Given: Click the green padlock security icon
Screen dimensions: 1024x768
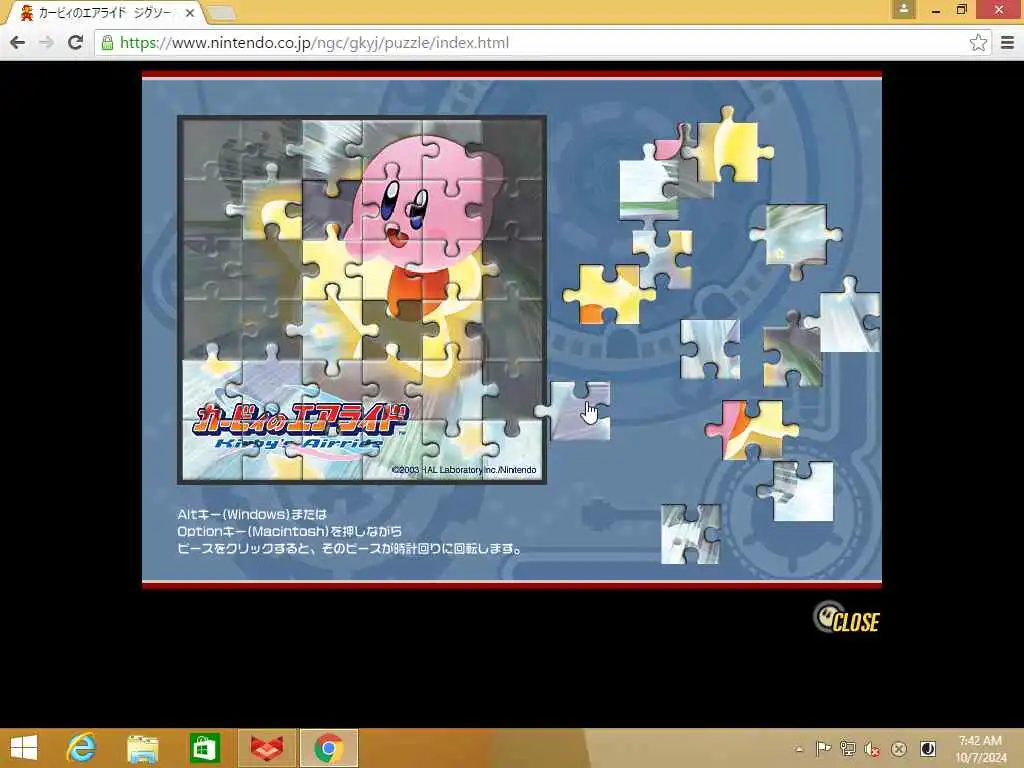Looking at the screenshot, I should [107, 42].
